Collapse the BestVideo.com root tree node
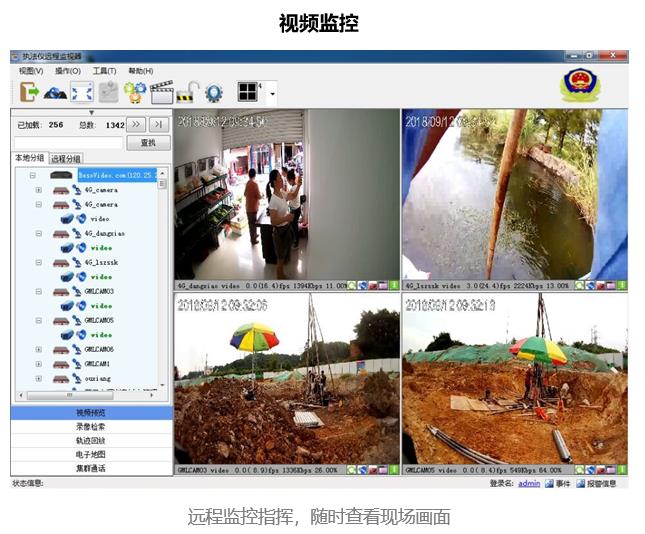The height and width of the screenshot is (534, 645). tap(32, 175)
